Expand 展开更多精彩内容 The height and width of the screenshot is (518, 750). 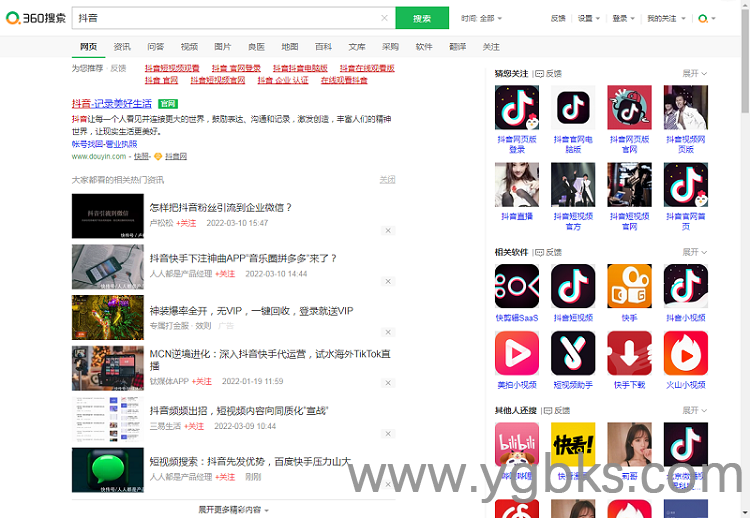point(233,509)
